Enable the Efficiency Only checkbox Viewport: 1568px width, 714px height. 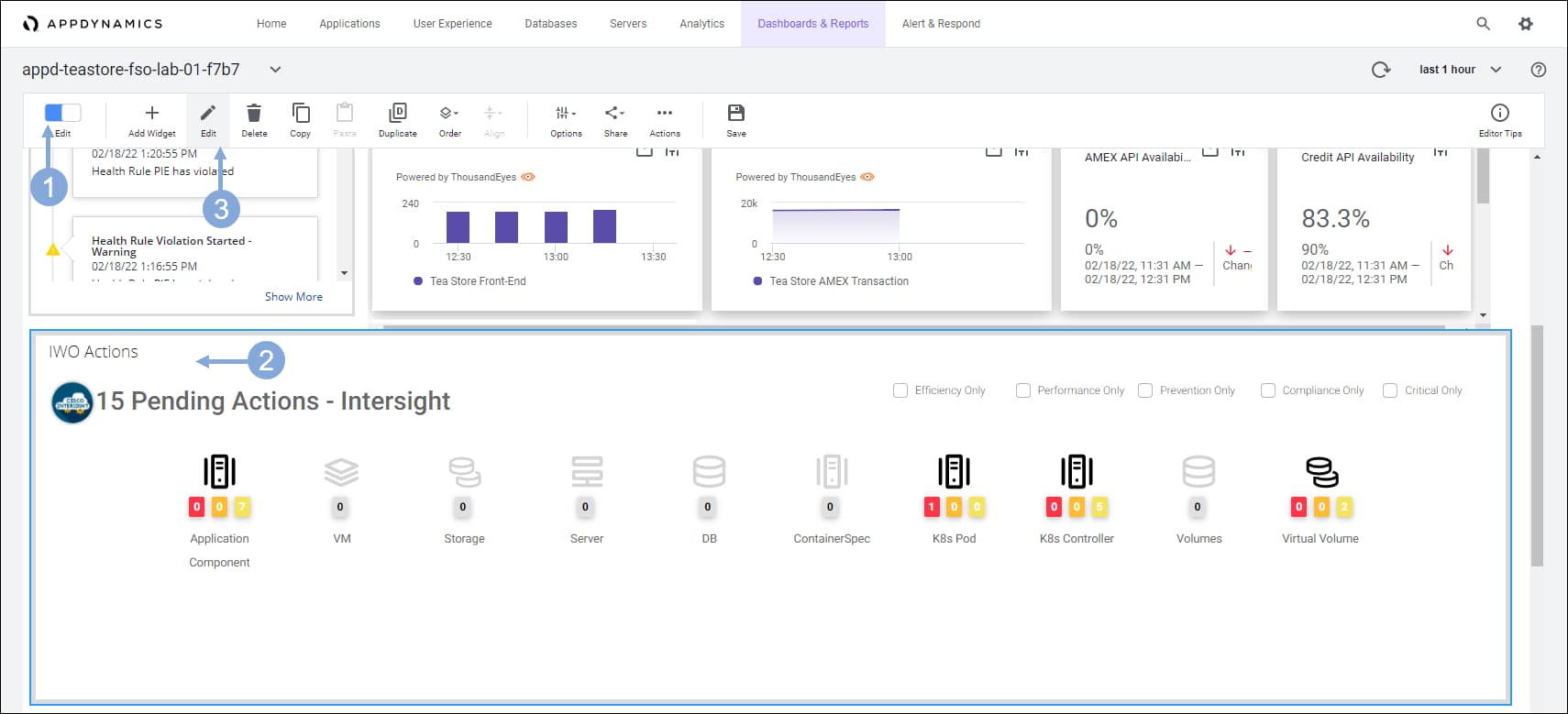point(900,390)
